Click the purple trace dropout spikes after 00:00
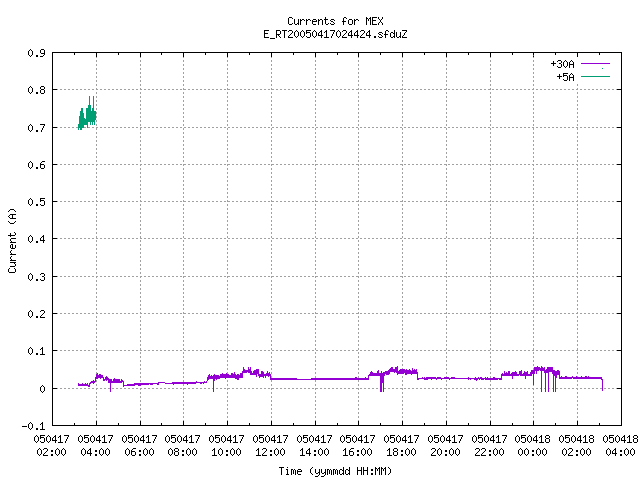Screen dimensions: 640x480 pos(547,382)
